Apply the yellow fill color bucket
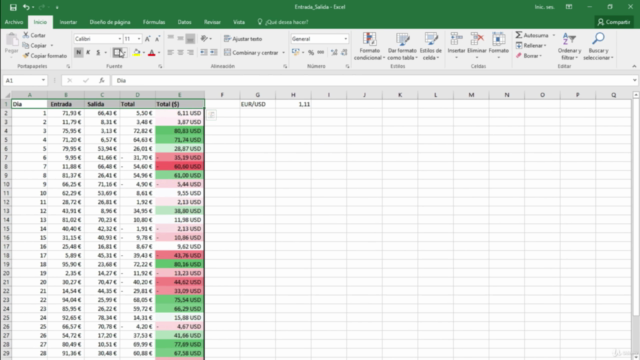This screenshot has width=640, height=360. pyautogui.click(x=137, y=52)
